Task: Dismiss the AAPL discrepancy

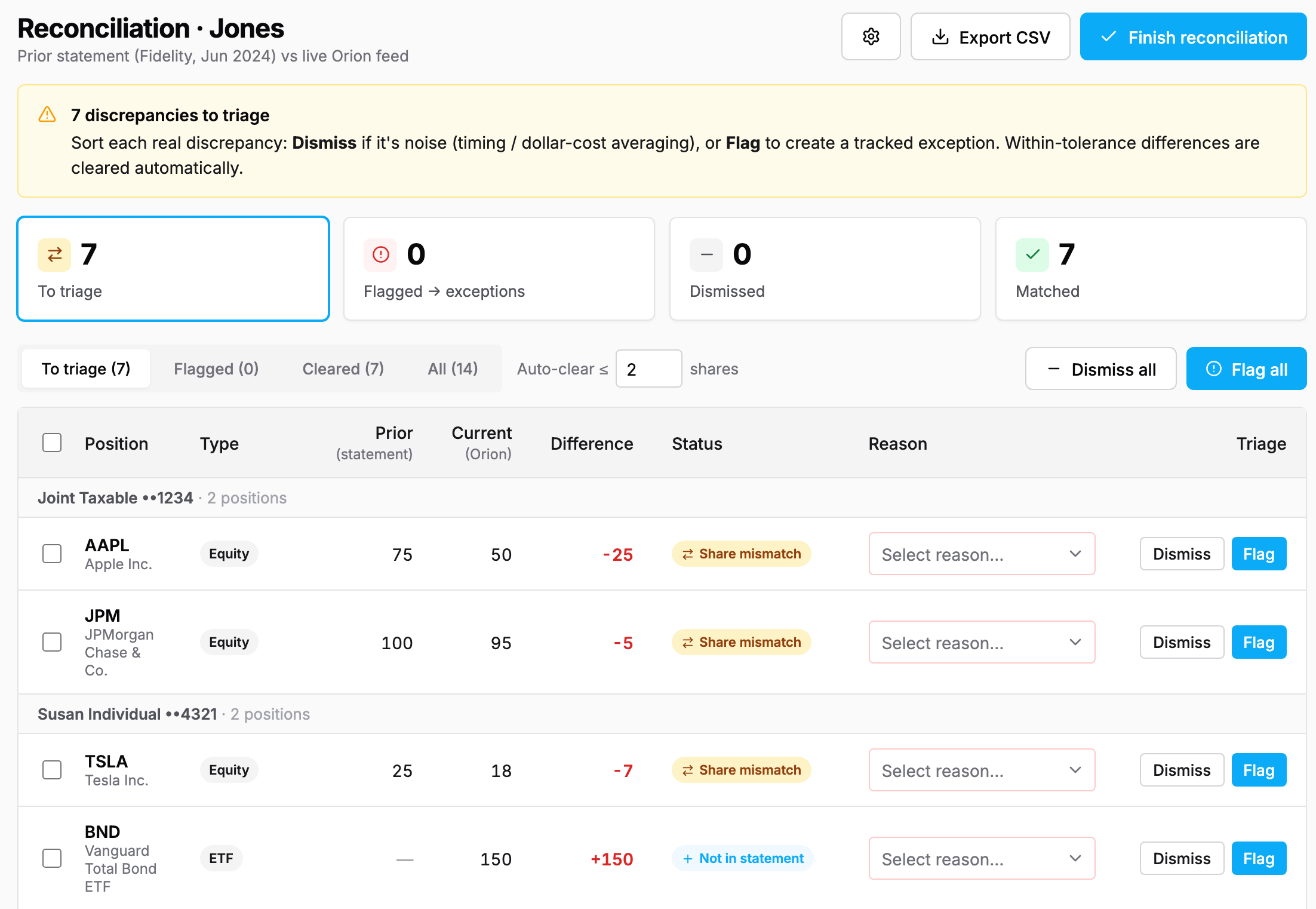Action: [1182, 554]
